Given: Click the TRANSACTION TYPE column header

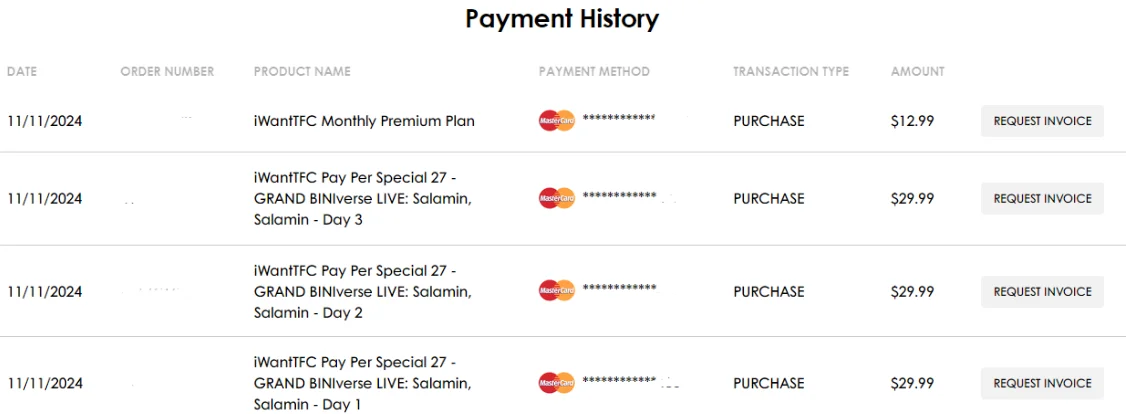Looking at the screenshot, I should tap(791, 72).
